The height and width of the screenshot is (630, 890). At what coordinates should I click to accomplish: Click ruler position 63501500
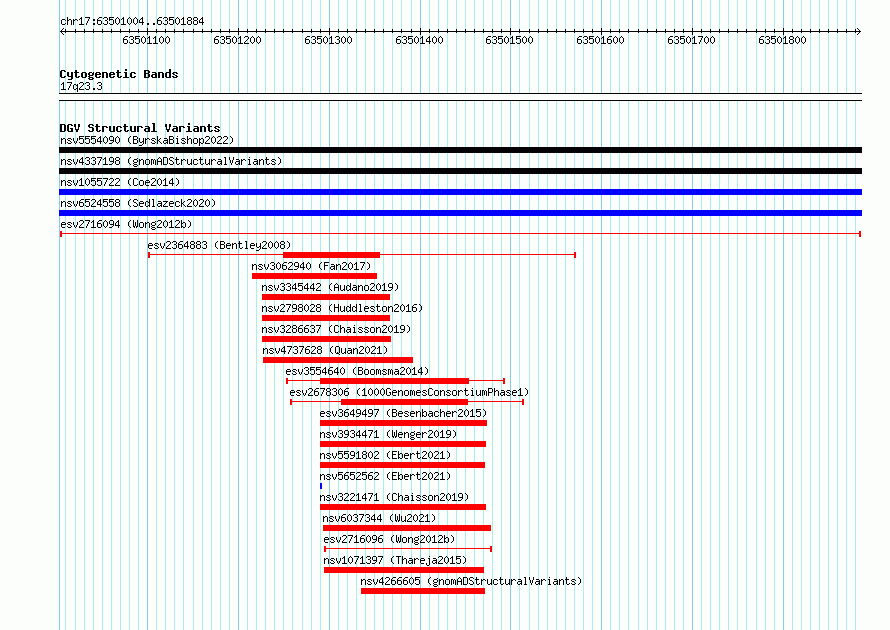pos(510,40)
